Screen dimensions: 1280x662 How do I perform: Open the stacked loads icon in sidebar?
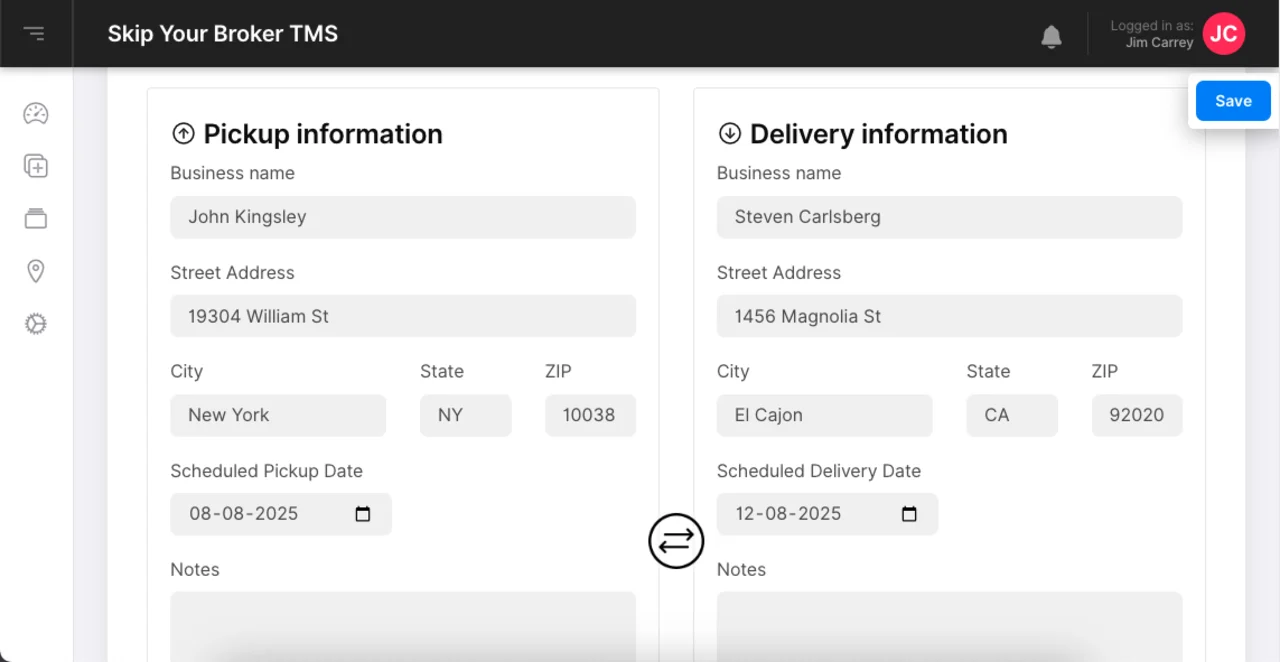tap(36, 219)
